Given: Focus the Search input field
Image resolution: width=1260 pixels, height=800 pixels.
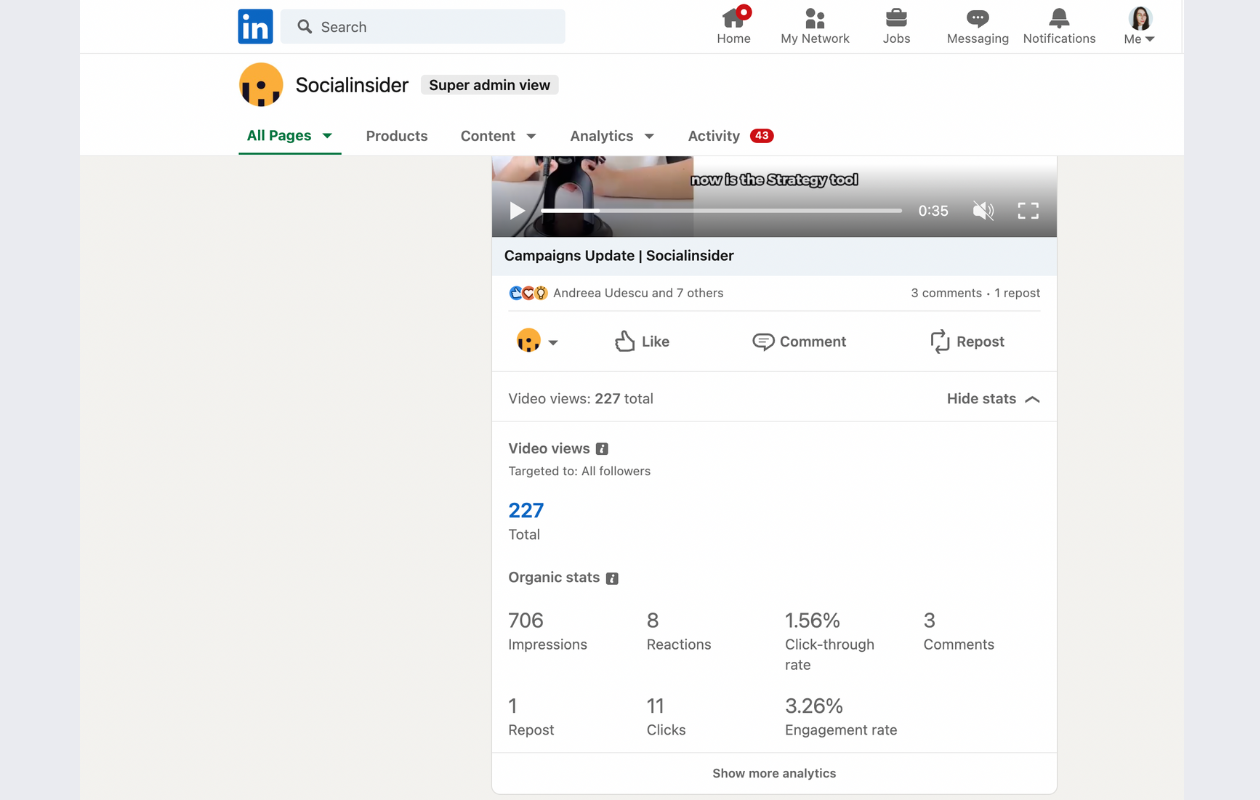Looking at the screenshot, I should point(423,27).
